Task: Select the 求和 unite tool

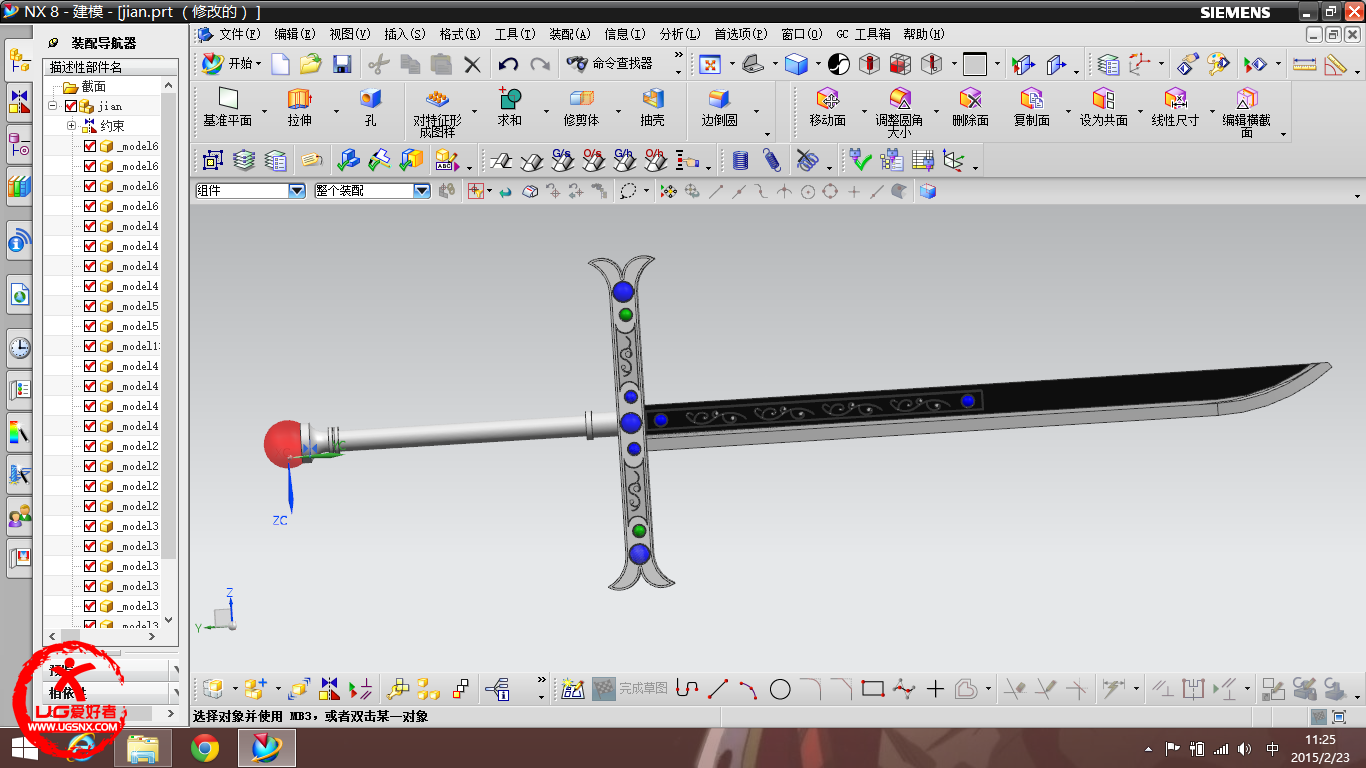Action: click(x=510, y=108)
